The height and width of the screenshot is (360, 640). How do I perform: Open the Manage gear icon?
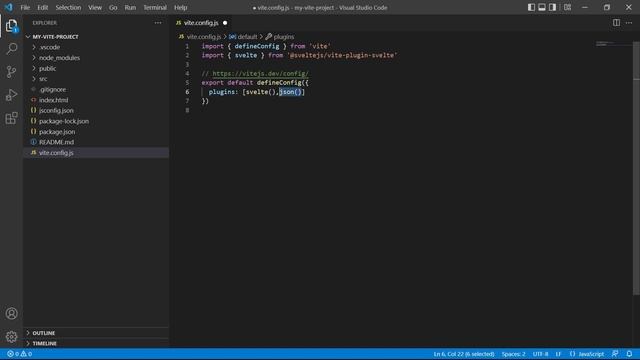pyautogui.click(x=11, y=337)
